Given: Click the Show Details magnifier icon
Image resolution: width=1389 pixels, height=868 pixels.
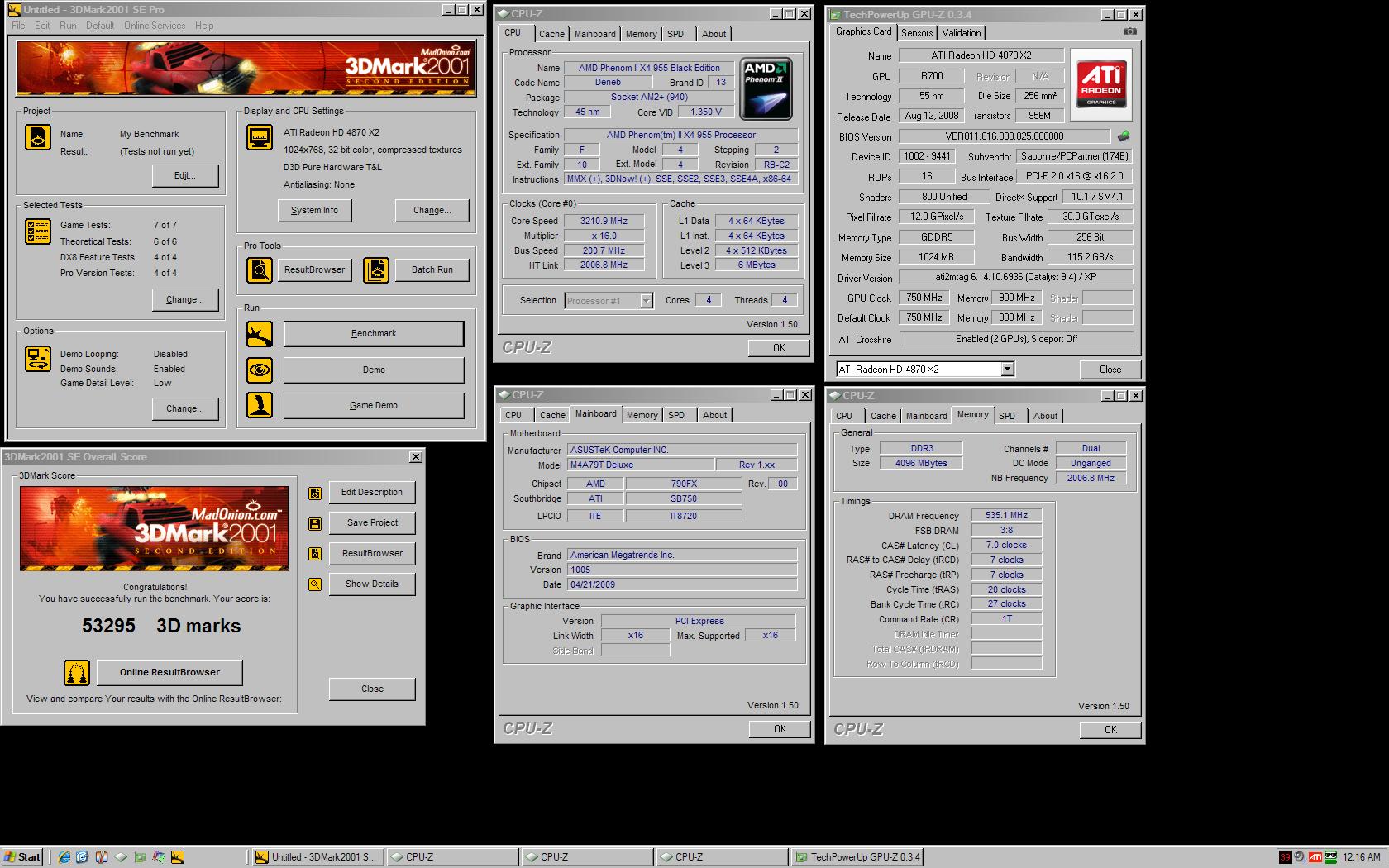Looking at the screenshot, I should pos(315,584).
